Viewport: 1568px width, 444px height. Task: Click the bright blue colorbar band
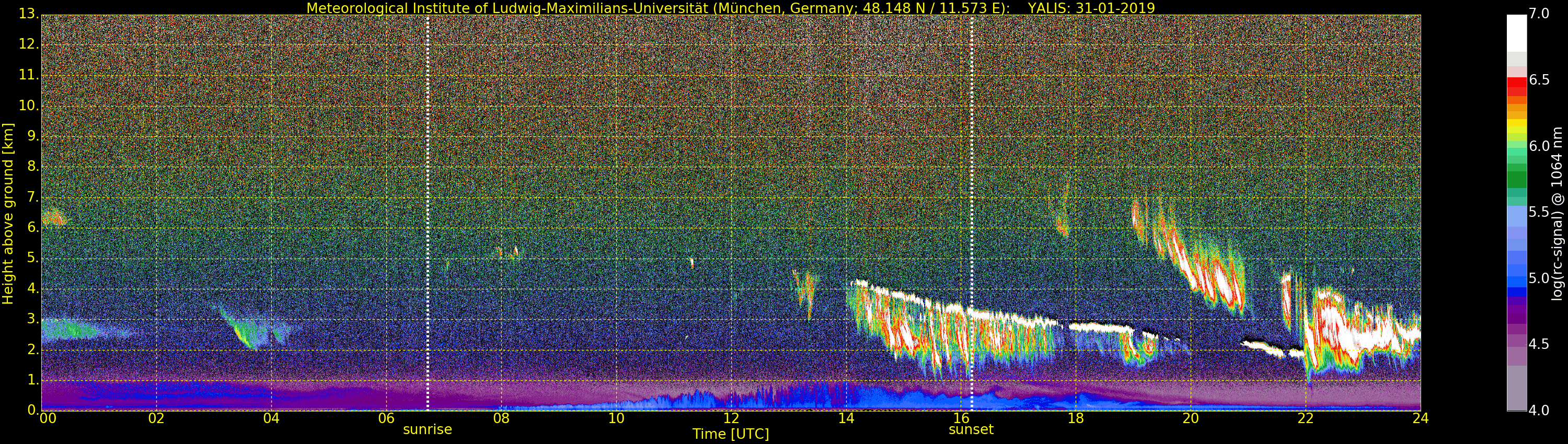(1516, 282)
